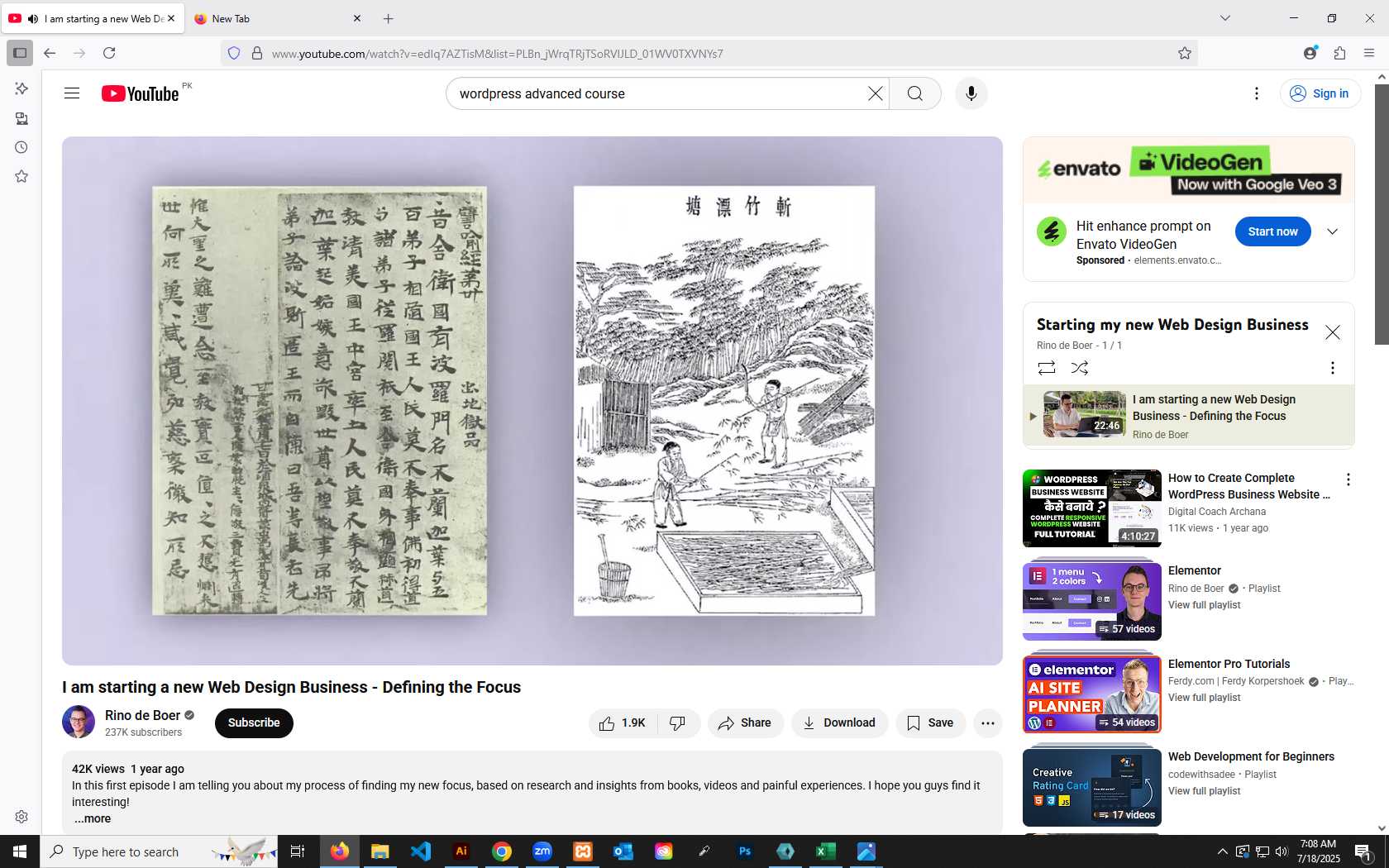This screenshot has width=1389, height=868.
Task: Open the Envato VideoGen ad banner
Action: point(1188,170)
